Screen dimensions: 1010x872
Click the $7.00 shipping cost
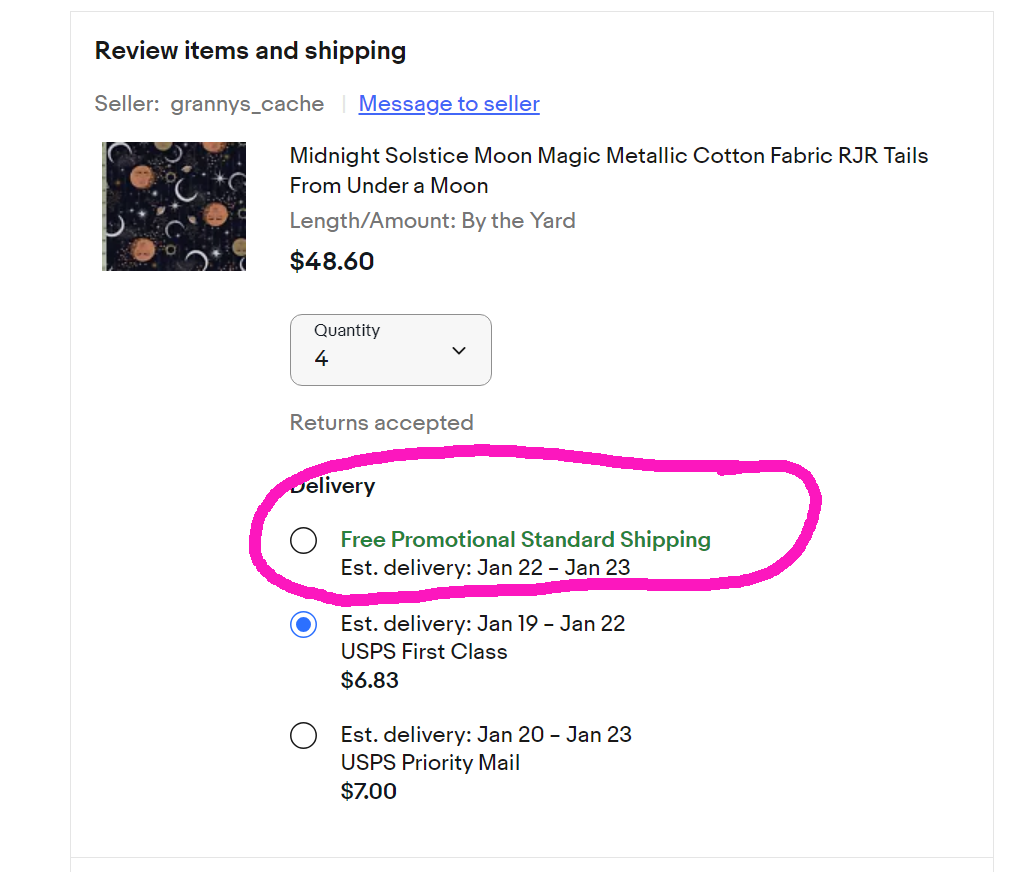coord(369,792)
